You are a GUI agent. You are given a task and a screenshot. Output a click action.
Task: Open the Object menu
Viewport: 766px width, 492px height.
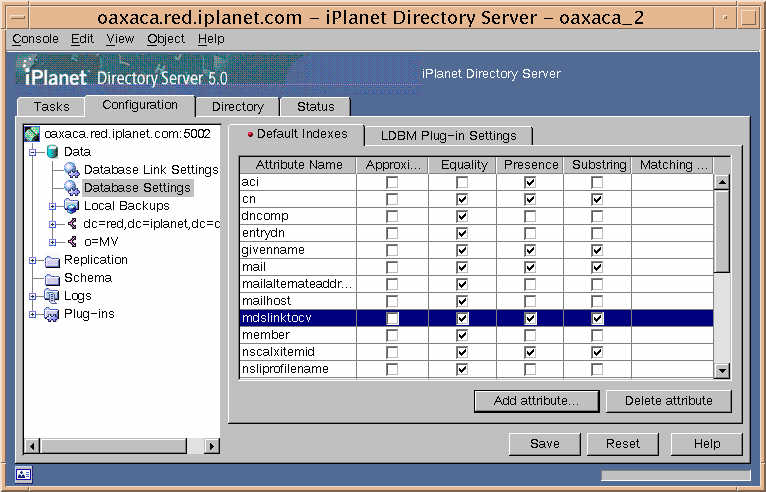(166, 39)
